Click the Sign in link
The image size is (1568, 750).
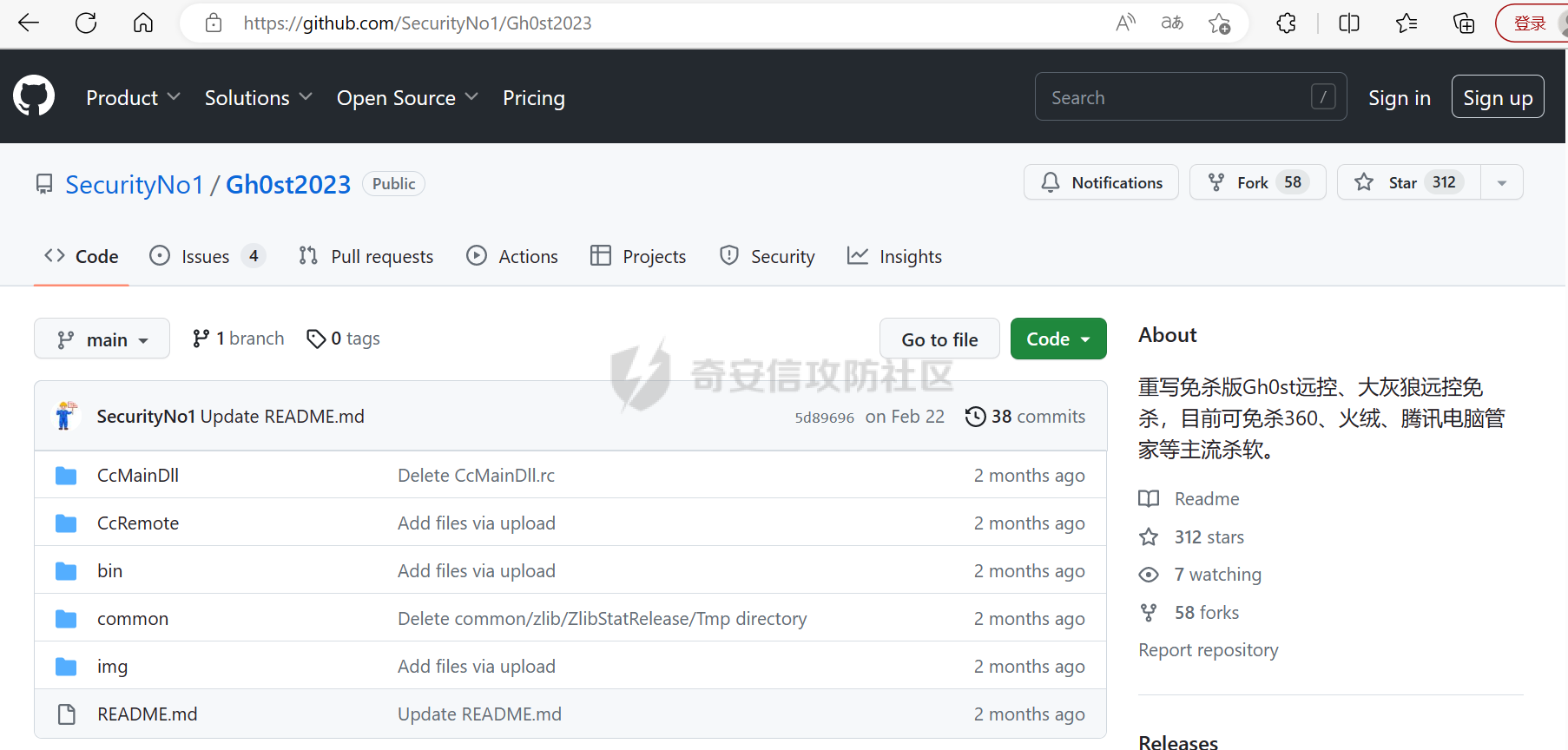[1400, 98]
